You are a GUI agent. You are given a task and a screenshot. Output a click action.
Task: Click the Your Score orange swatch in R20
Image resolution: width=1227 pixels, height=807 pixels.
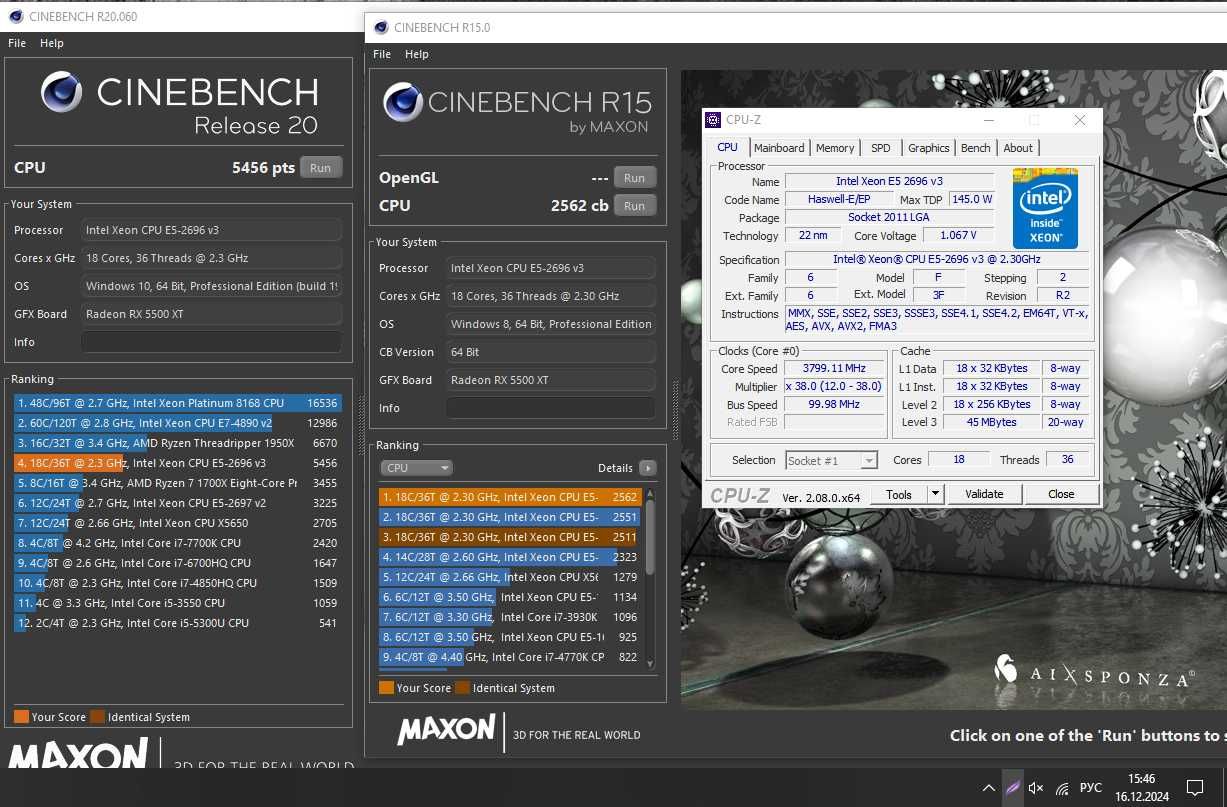coord(21,716)
